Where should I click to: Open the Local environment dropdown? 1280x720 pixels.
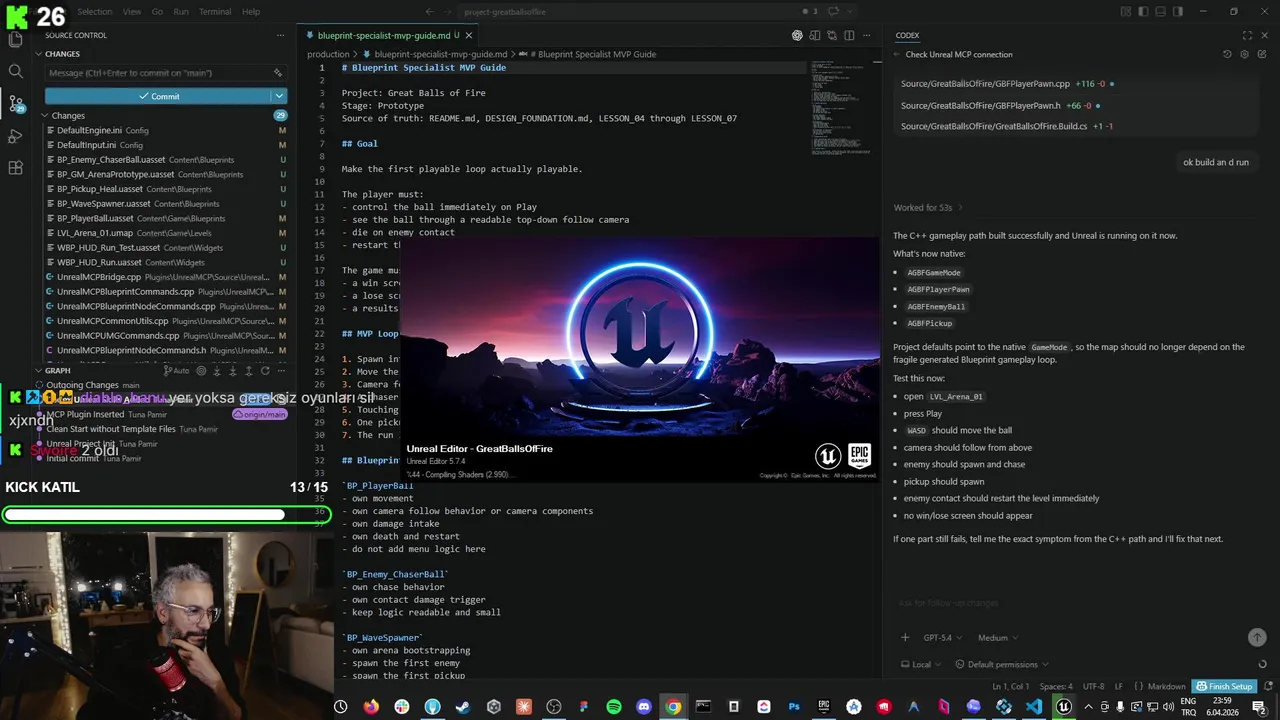pyautogui.click(x=920, y=664)
